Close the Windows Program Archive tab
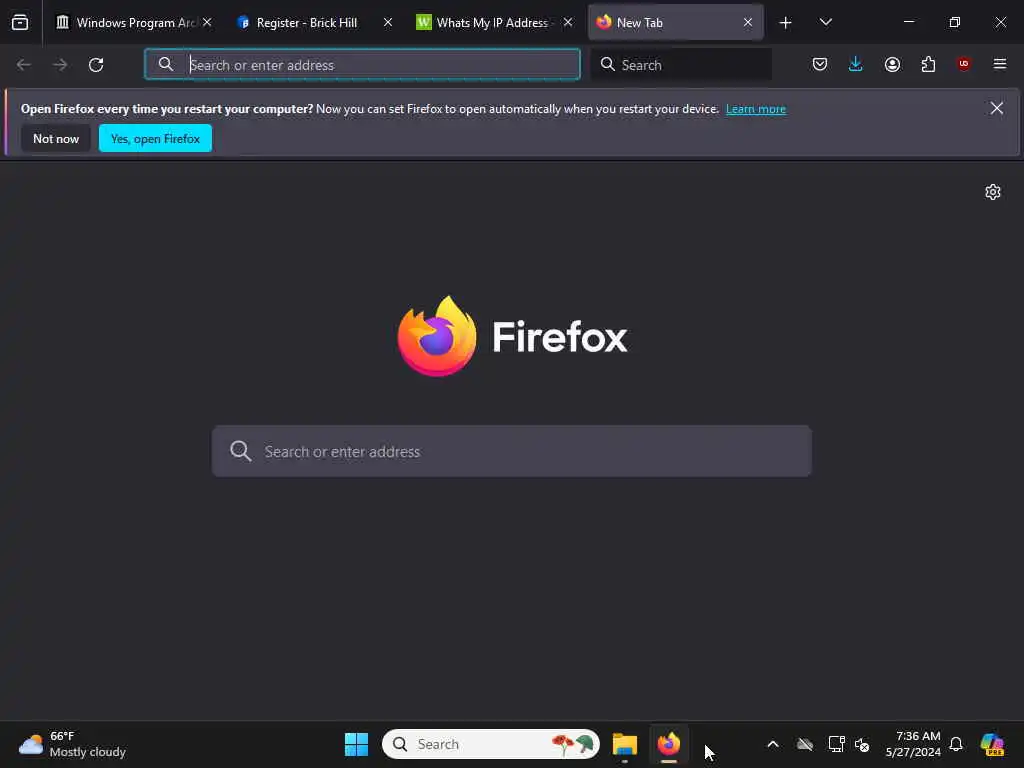Screen dimensions: 1024x768 [207, 23]
